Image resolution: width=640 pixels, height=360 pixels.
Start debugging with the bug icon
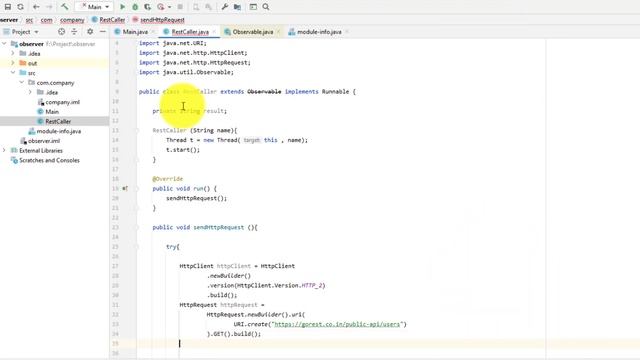pos(135,7)
